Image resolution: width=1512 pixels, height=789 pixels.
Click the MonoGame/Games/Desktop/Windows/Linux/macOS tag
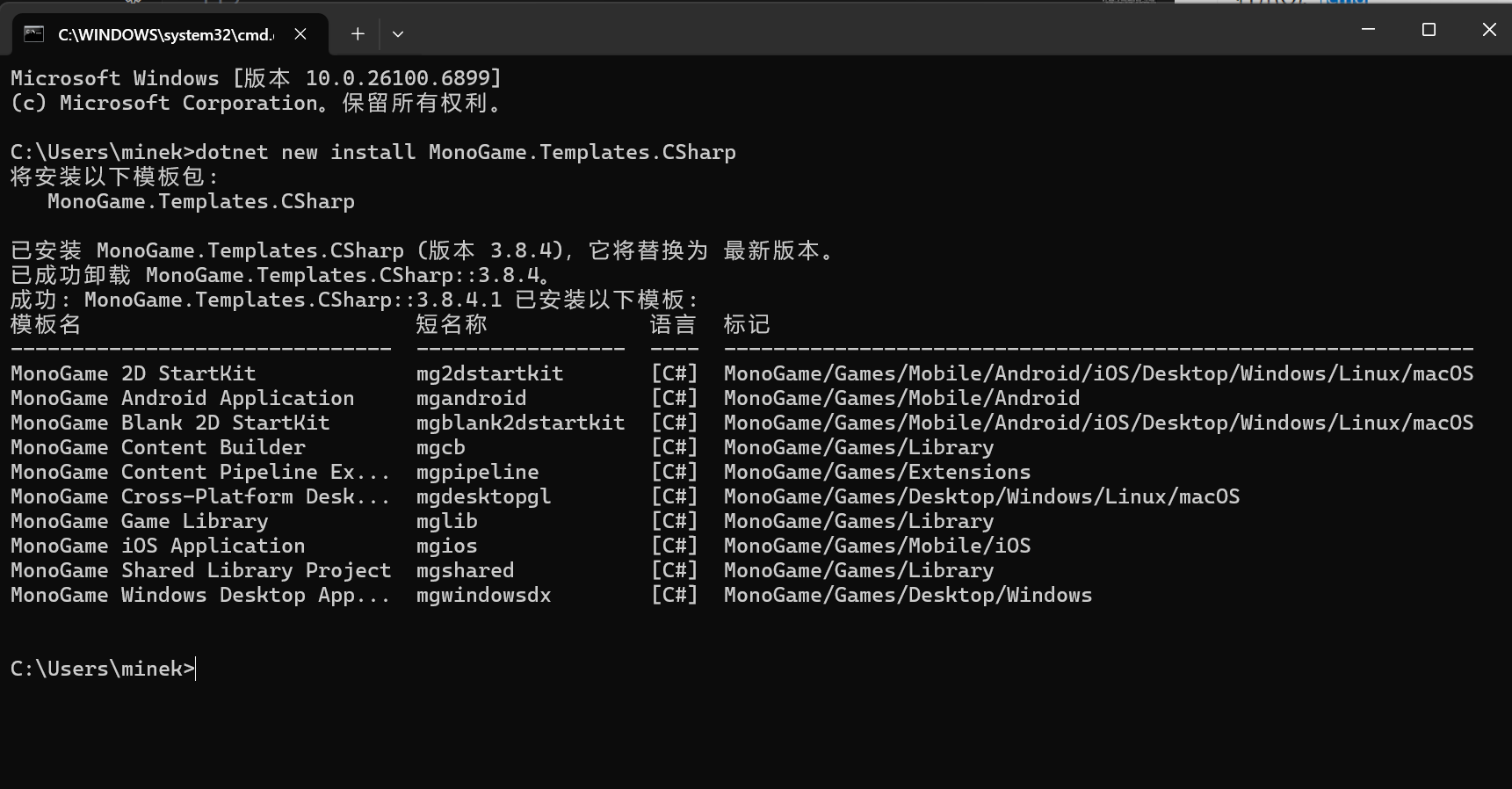(x=982, y=496)
